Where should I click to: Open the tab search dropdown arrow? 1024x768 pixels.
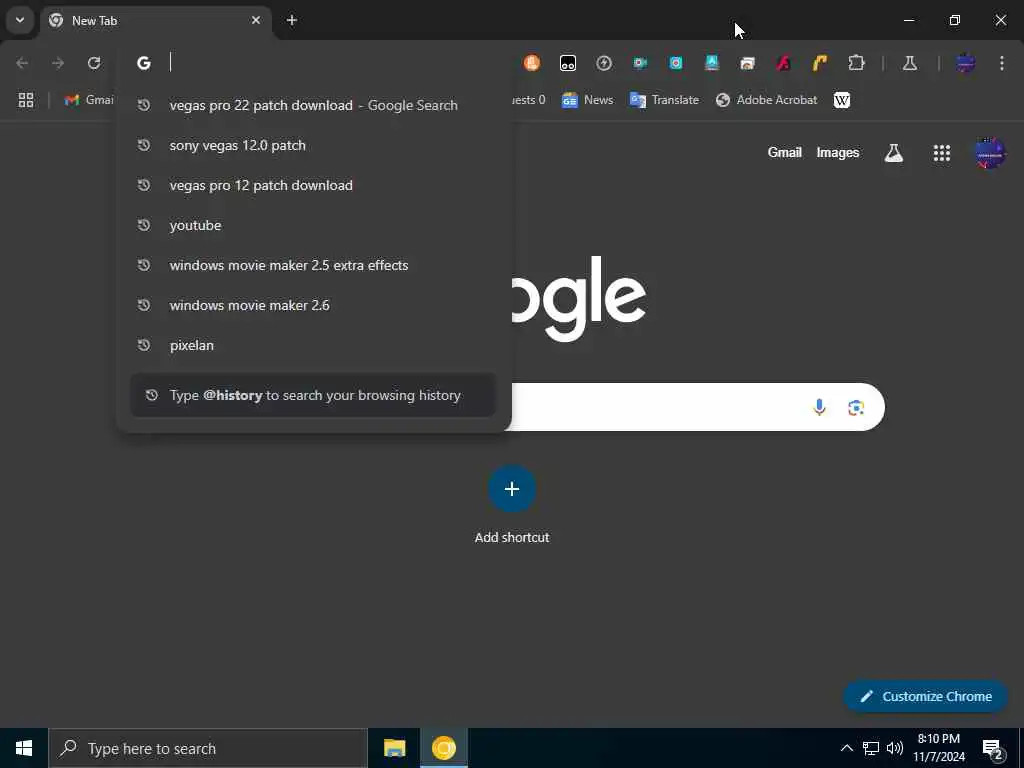20,20
